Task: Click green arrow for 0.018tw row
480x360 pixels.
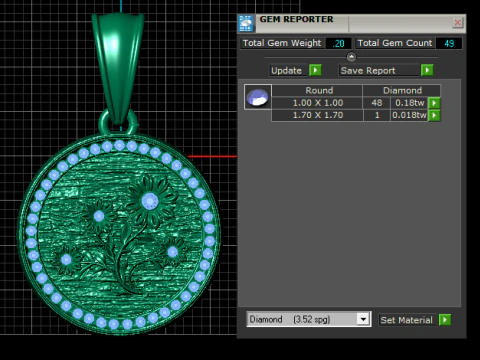Action: (x=434, y=115)
